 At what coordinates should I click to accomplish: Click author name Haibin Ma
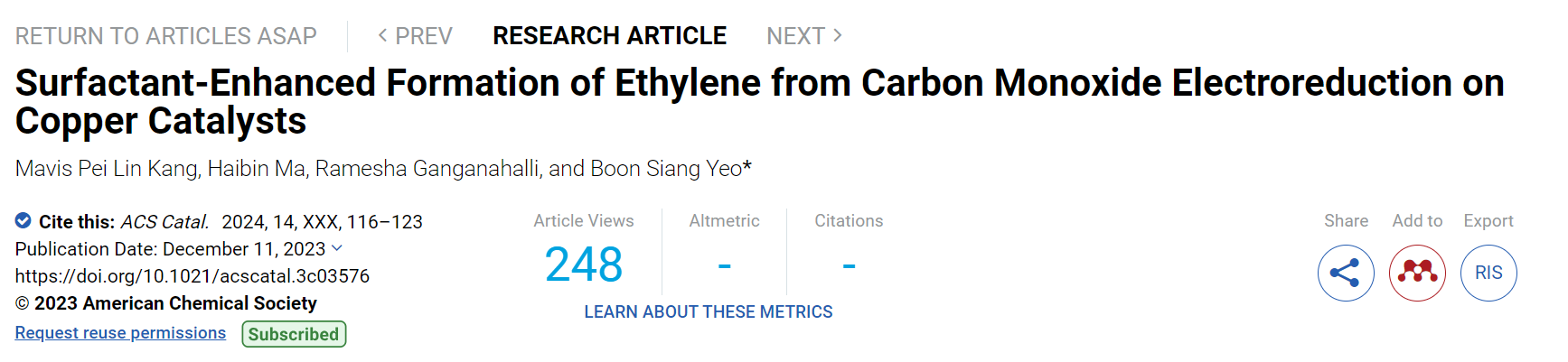coord(257,169)
